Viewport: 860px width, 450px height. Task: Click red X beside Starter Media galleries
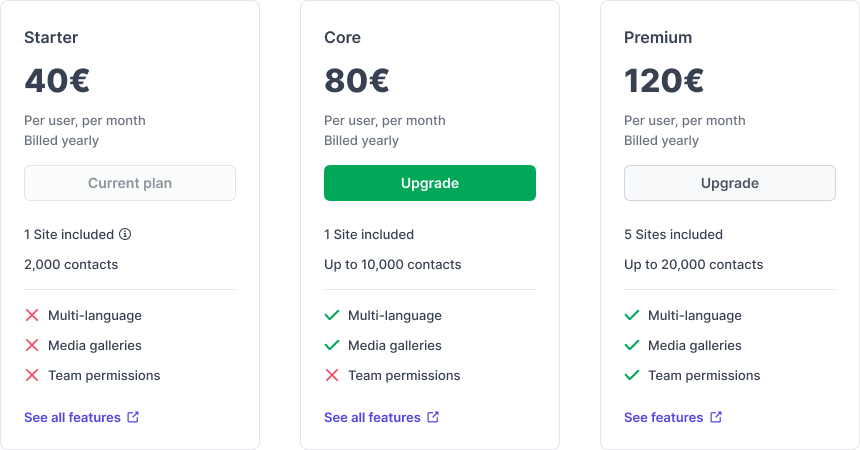coord(32,345)
